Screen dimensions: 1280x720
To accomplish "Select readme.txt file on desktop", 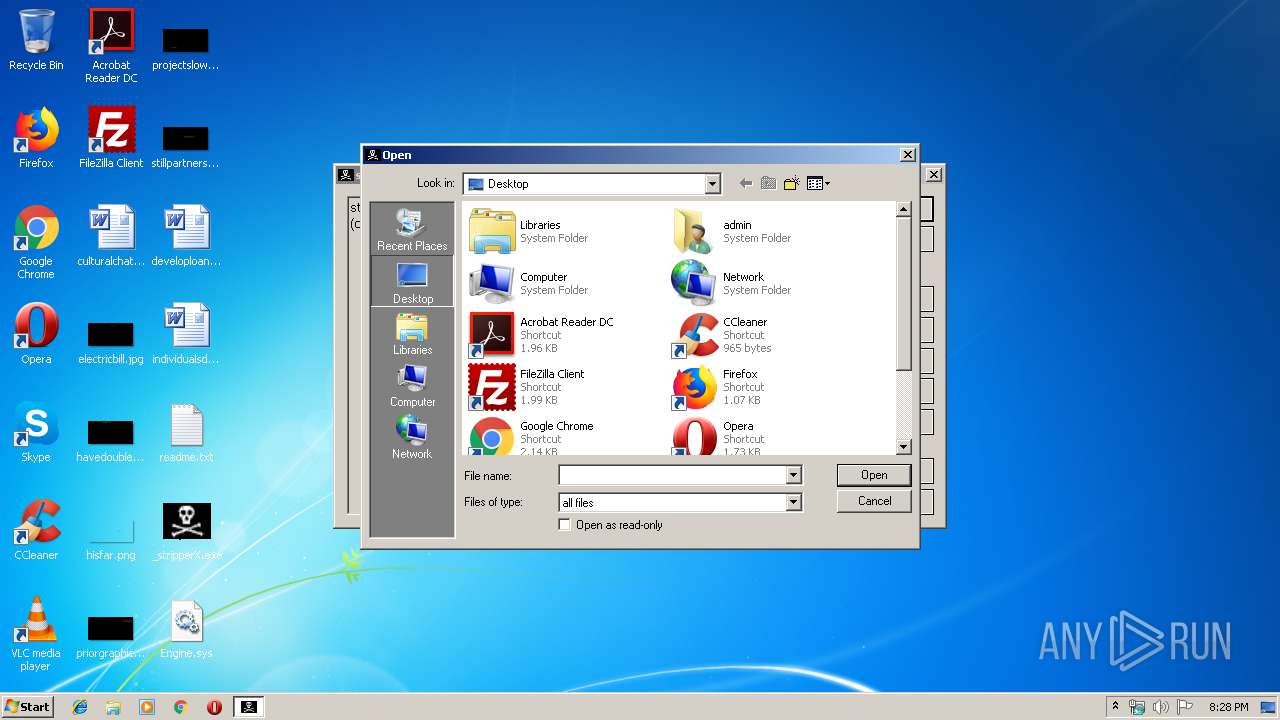I will [x=186, y=432].
